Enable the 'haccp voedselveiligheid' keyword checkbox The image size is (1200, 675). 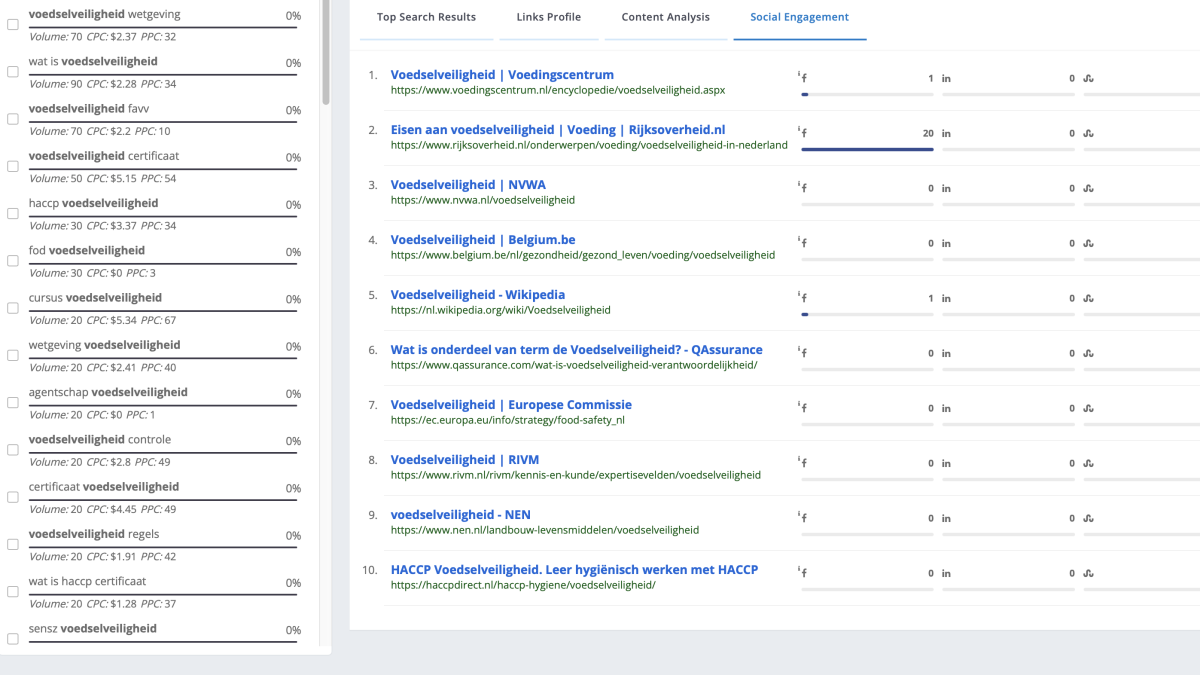[13, 213]
